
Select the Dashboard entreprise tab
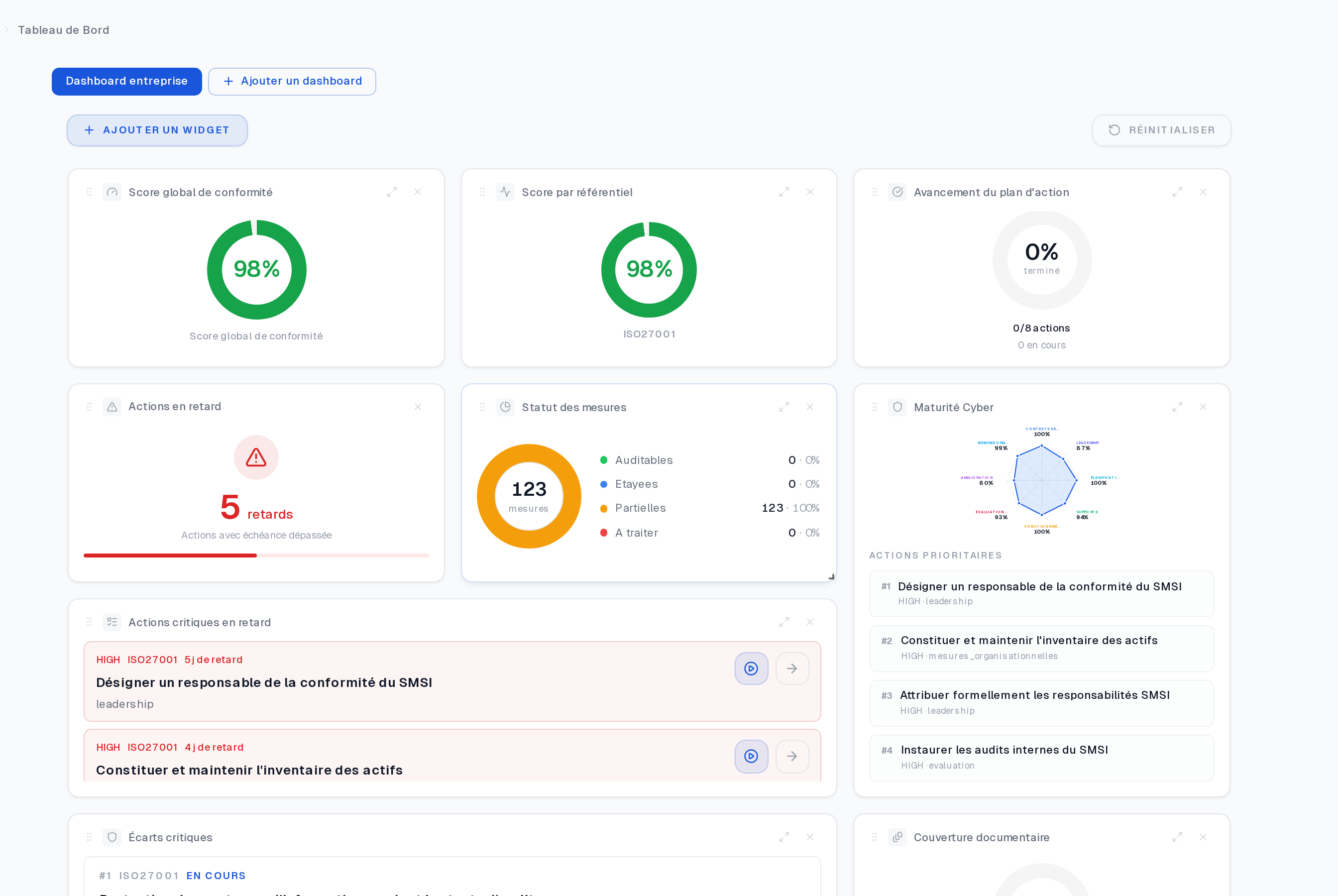pos(127,81)
